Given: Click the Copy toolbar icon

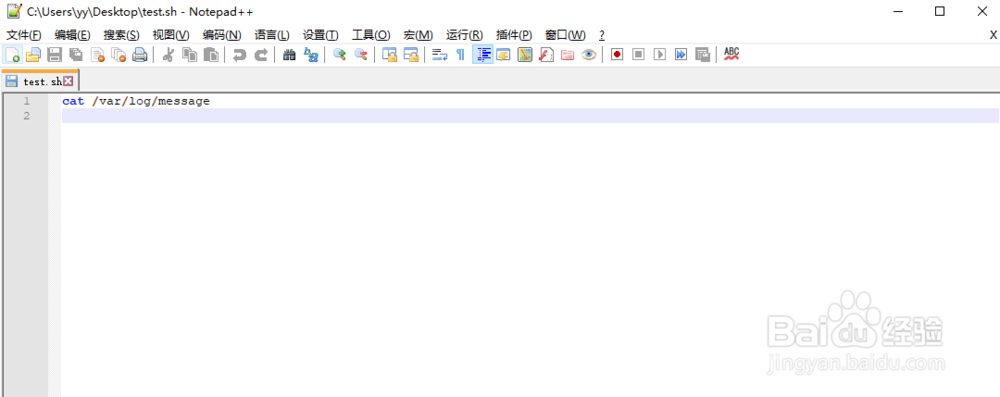Looking at the screenshot, I should (x=189, y=55).
